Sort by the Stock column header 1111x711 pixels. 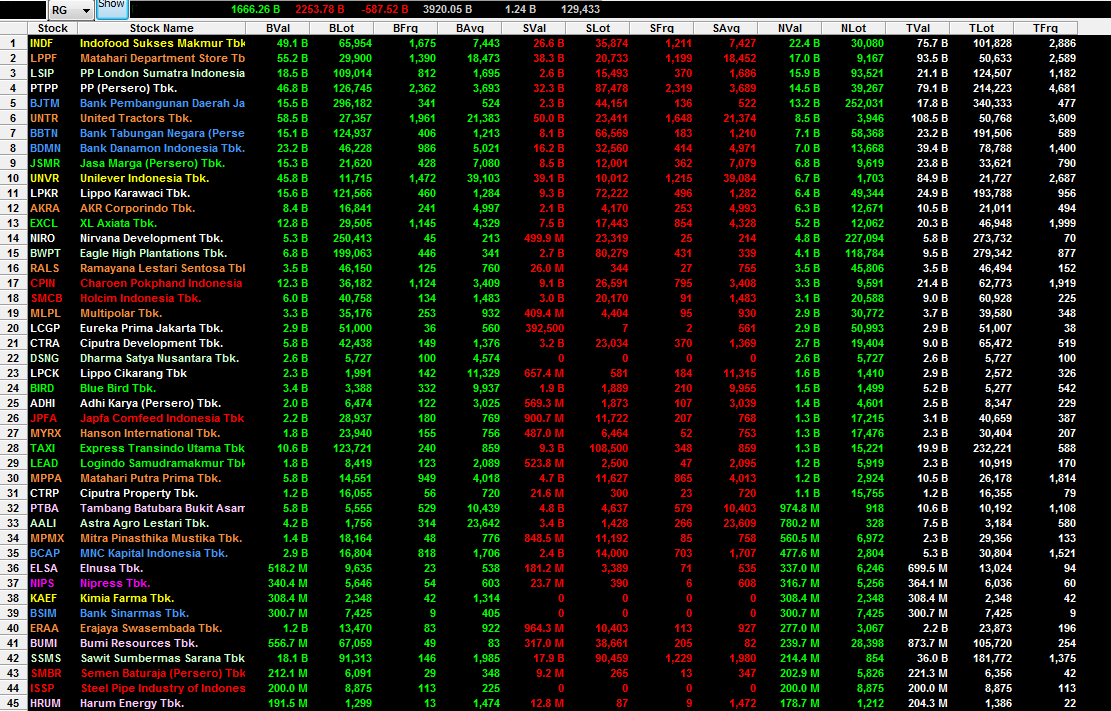[x=52, y=28]
